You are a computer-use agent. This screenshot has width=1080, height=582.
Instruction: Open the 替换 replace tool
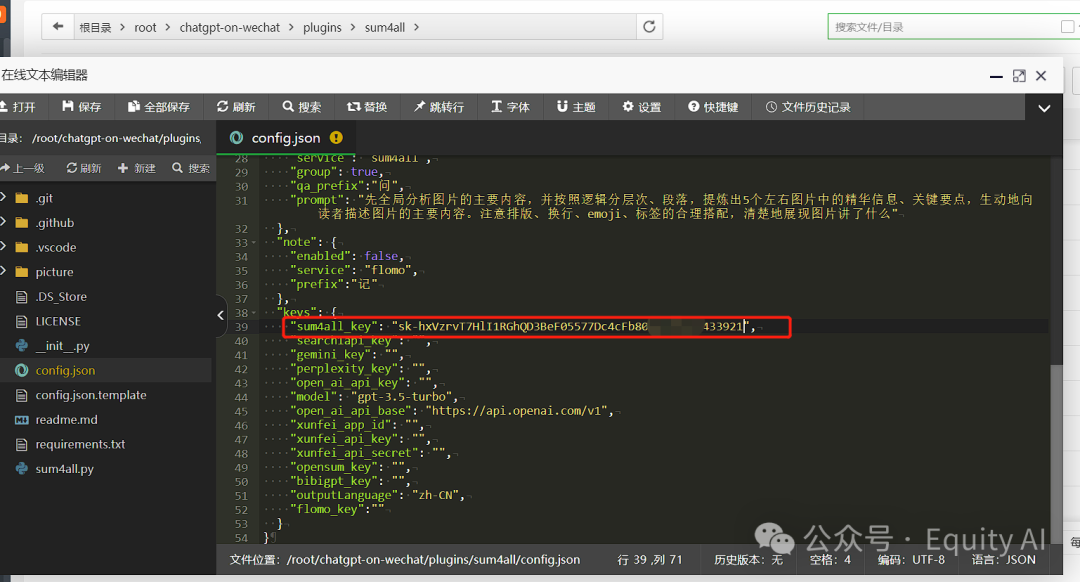(x=367, y=107)
